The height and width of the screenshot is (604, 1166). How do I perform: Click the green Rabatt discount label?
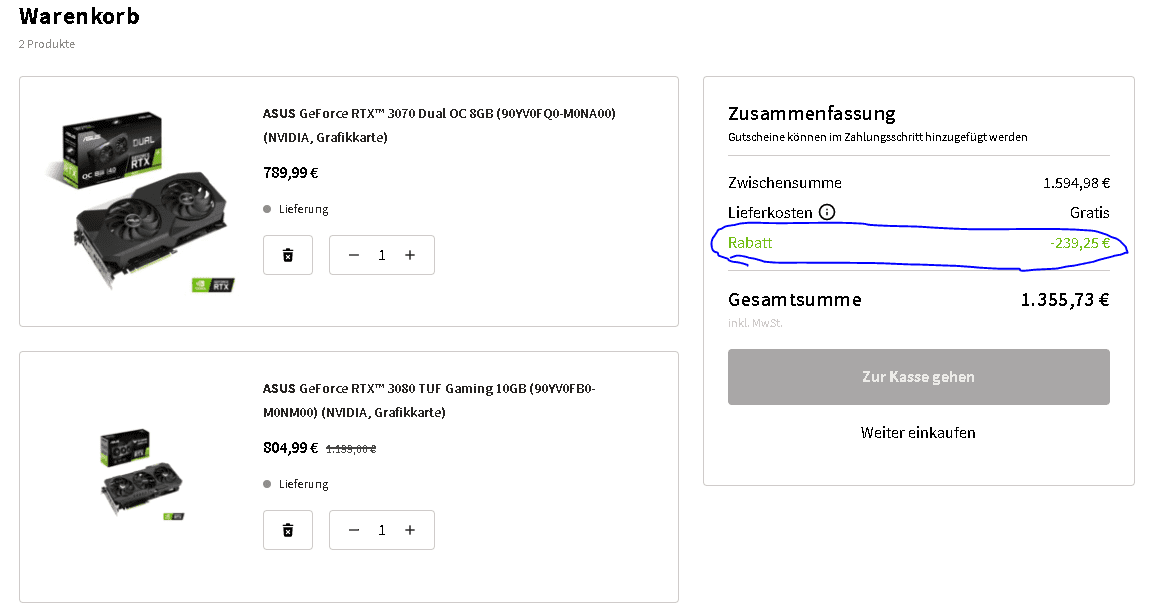[x=750, y=243]
